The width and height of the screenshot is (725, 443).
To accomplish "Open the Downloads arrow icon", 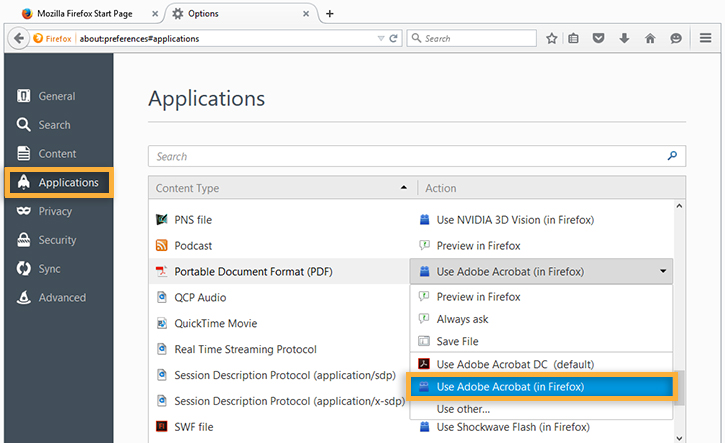I will 625,38.
